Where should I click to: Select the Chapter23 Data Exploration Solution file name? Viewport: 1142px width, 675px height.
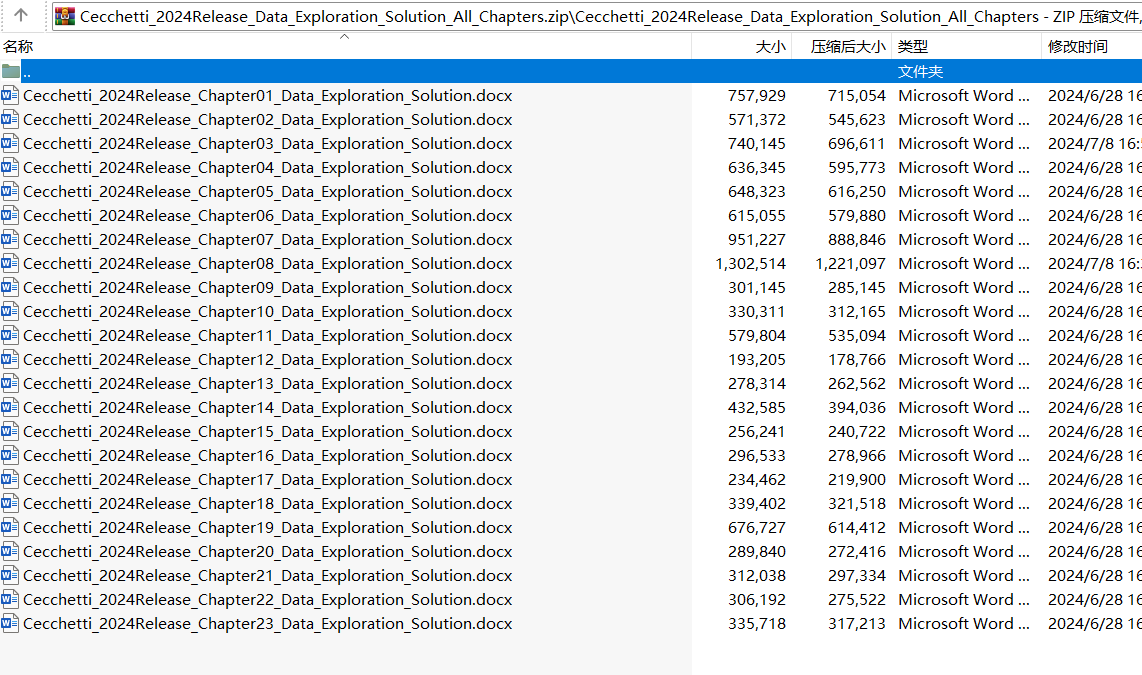coord(267,624)
